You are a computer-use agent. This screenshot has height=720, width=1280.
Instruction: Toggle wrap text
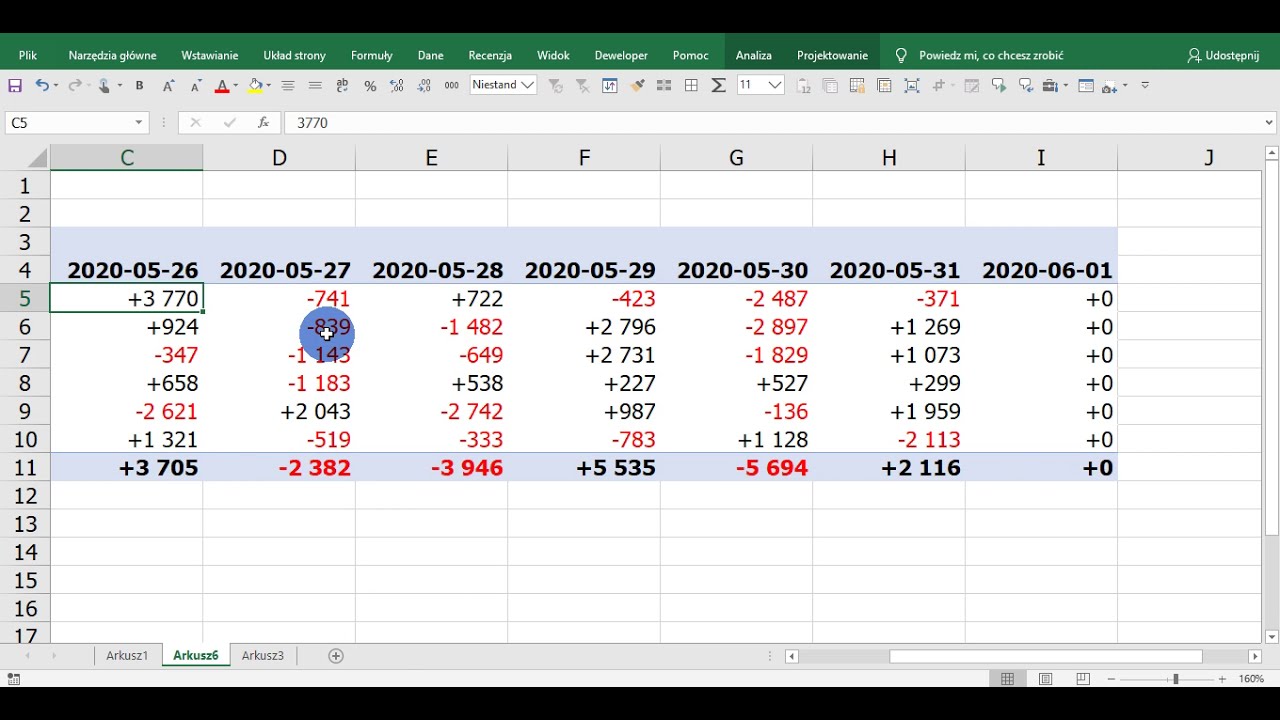343,86
